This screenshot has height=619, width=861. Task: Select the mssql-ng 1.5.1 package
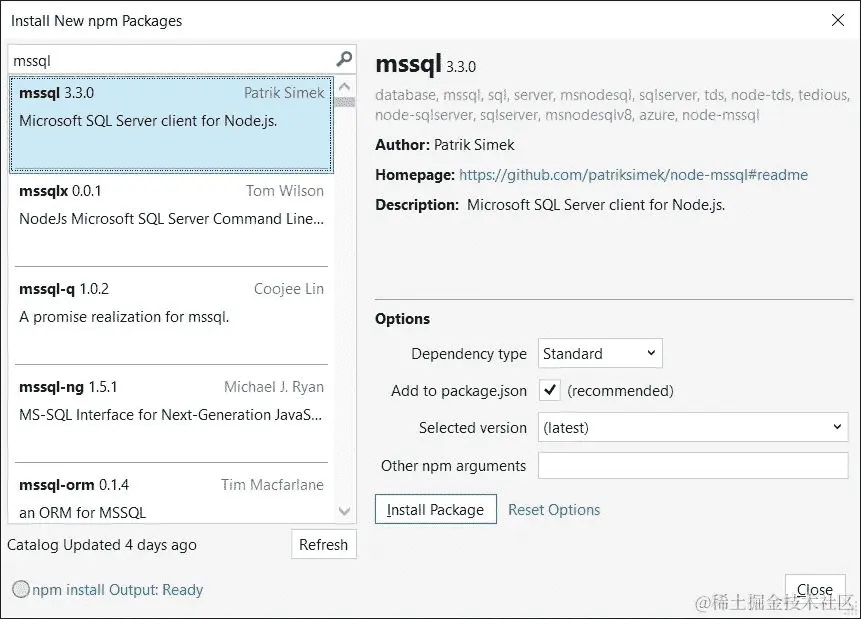click(170, 400)
